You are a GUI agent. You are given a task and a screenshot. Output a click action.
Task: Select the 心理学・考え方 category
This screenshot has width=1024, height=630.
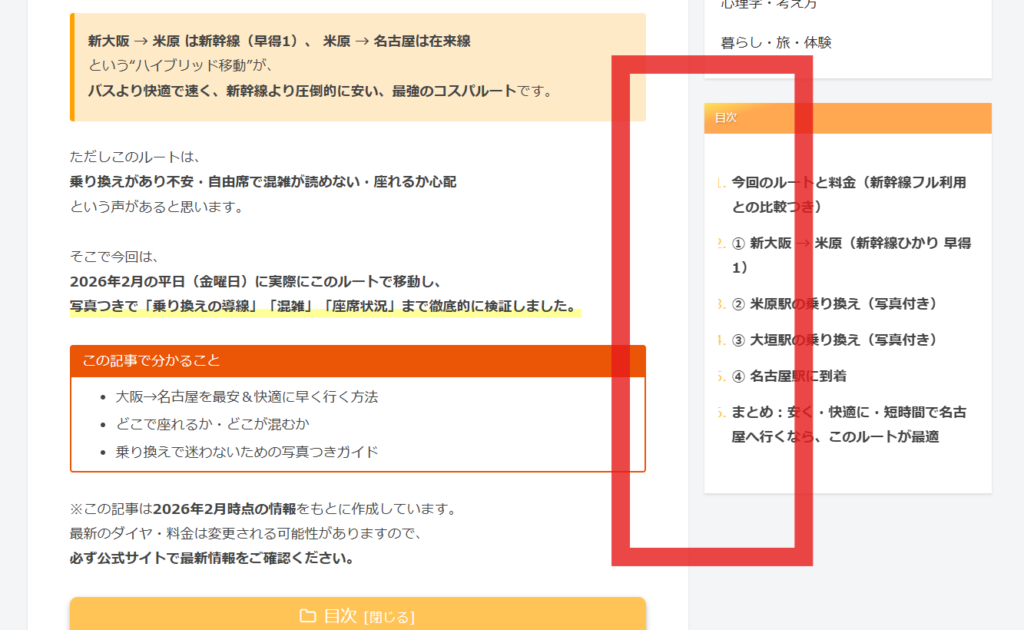pyautogui.click(x=769, y=4)
